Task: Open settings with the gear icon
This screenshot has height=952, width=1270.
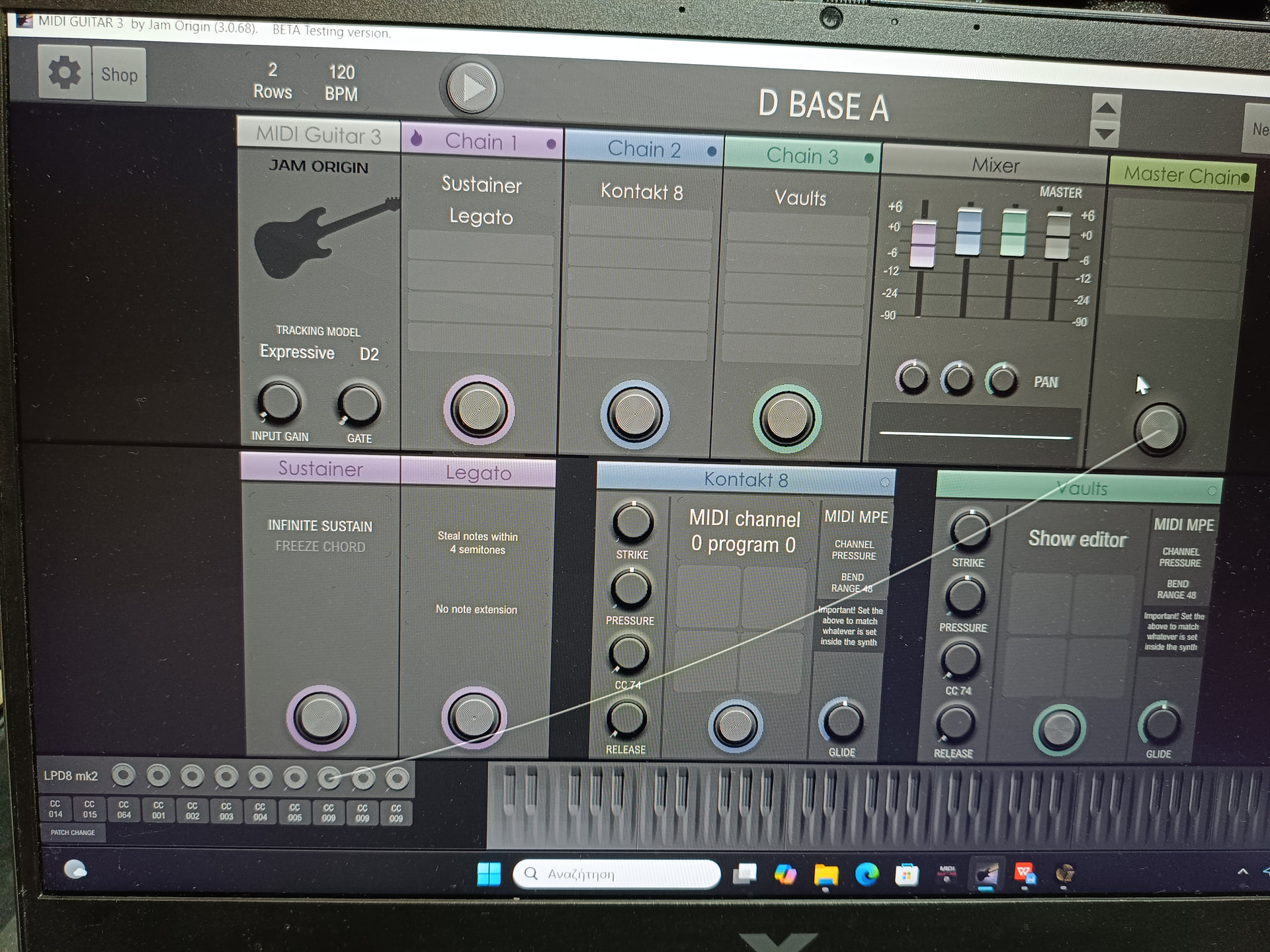Action: coord(64,72)
